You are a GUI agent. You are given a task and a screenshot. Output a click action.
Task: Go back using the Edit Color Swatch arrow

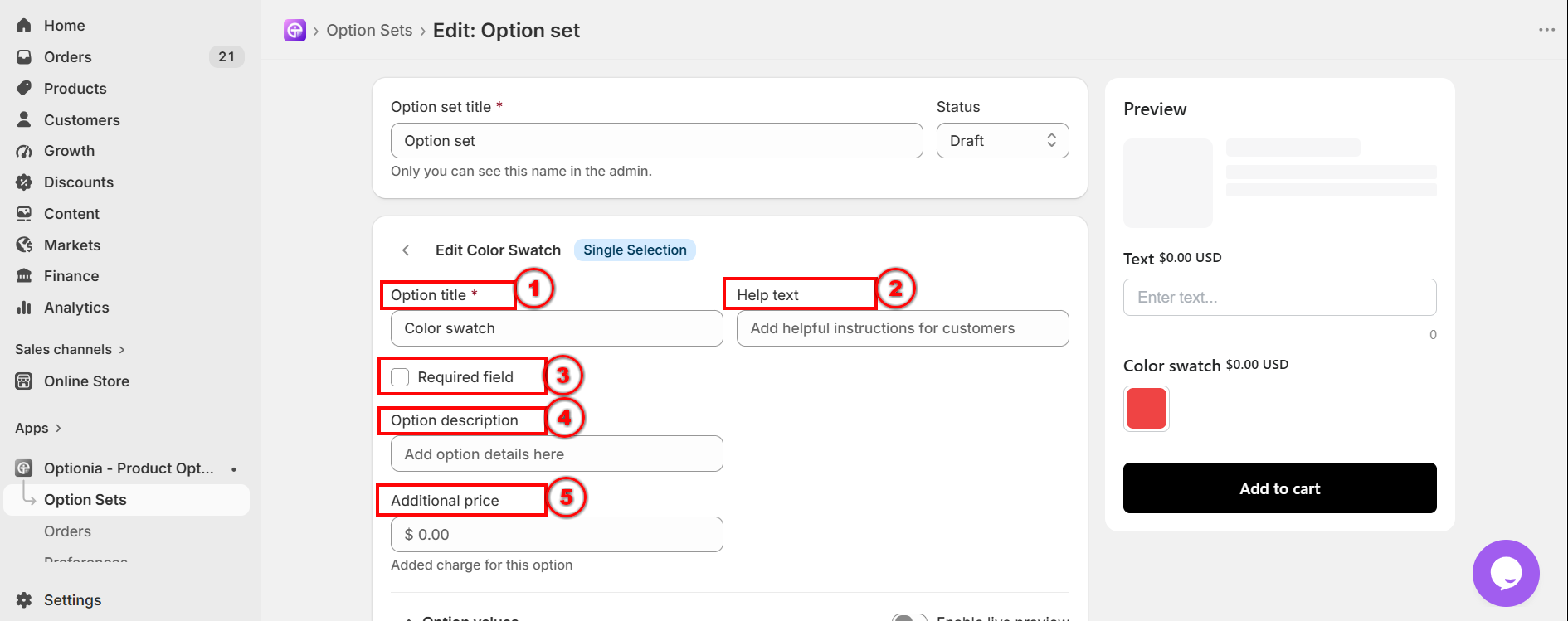(x=406, y=250)
